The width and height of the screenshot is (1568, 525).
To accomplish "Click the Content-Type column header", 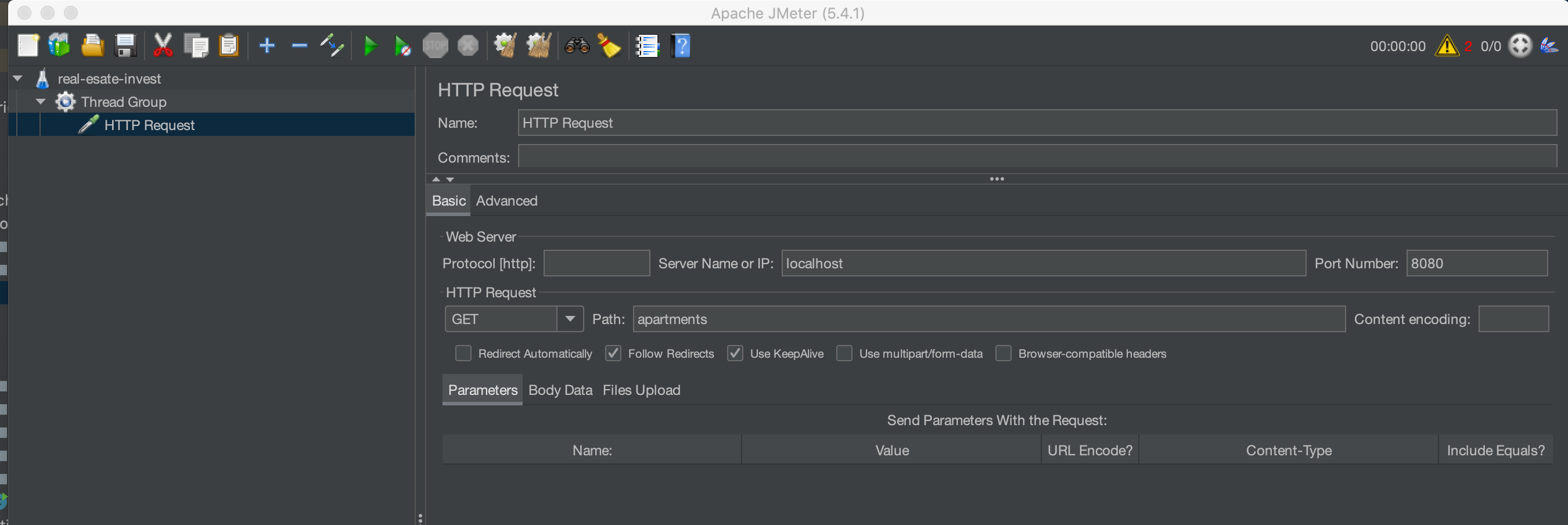I will pyautogui.click(x=1289, y=450).
